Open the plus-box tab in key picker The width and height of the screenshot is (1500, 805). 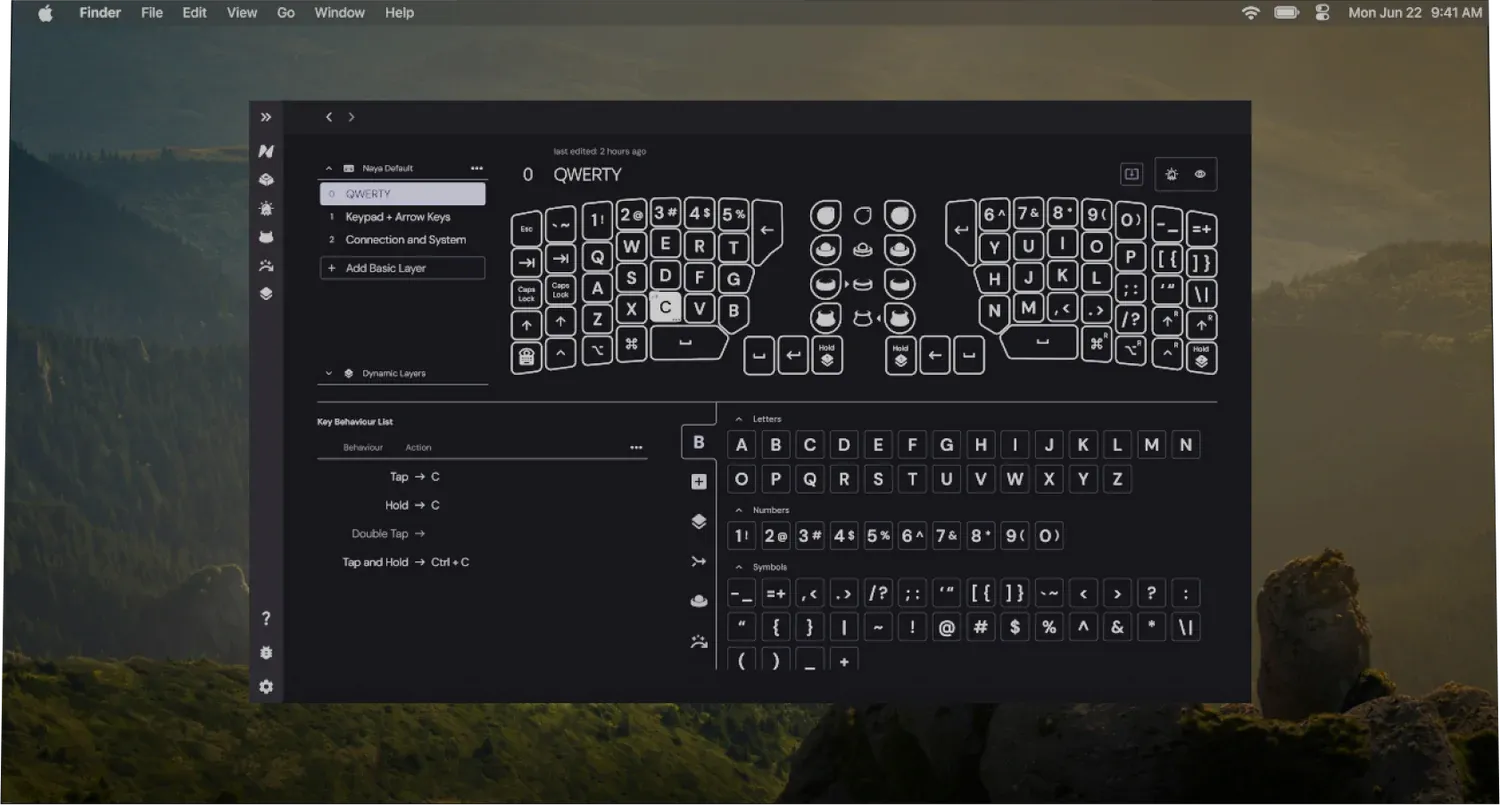[699, 482]
